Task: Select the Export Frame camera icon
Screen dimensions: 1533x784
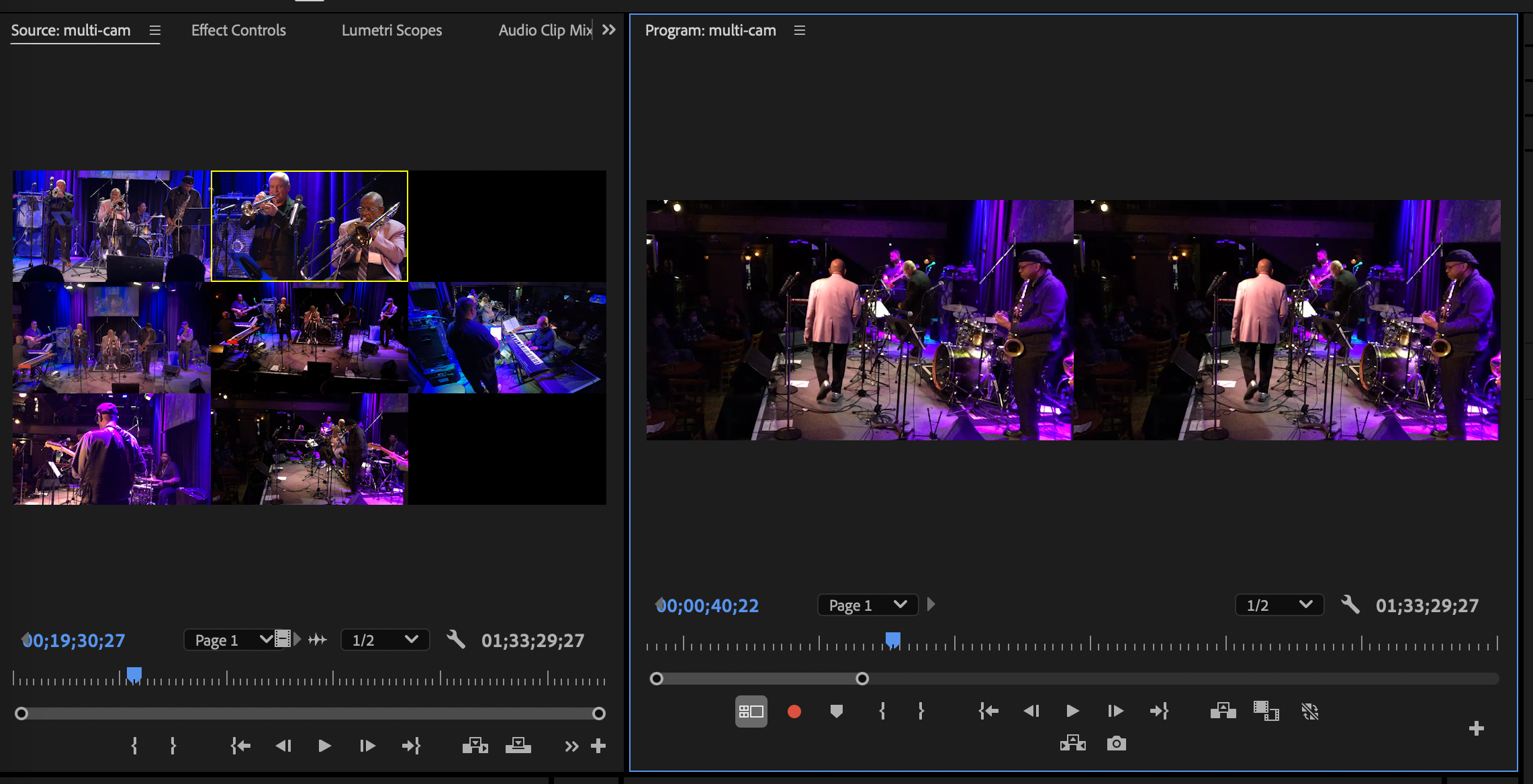Action: click(x=1116, y=743)
